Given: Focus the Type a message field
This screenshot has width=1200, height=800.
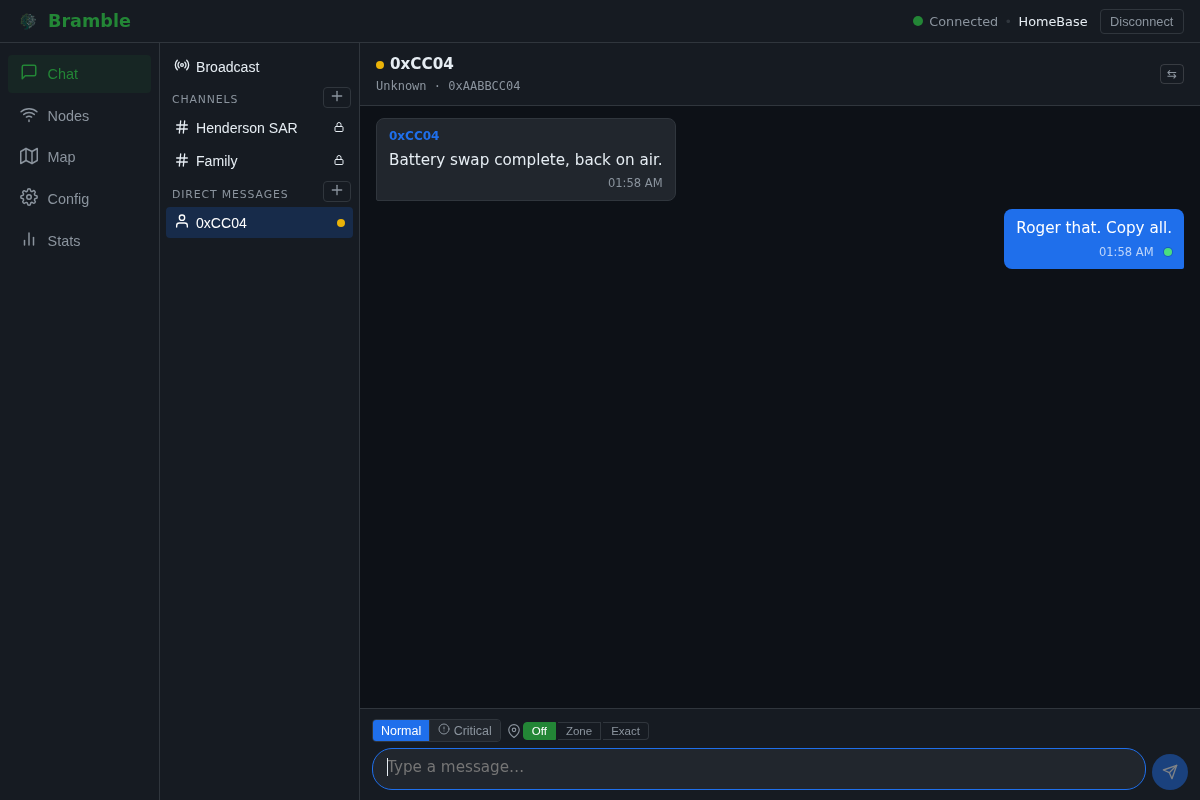Looking at the screenshot, I should click(x=759, y=769).
